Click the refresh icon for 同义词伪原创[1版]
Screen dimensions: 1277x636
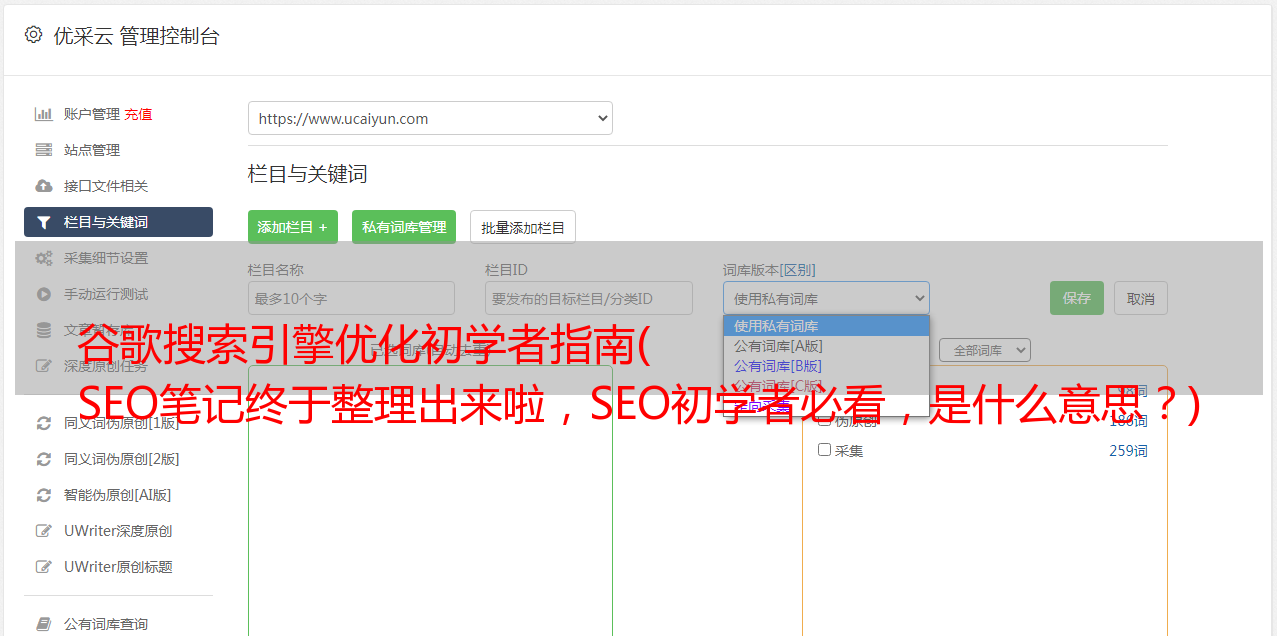(44, 423)
